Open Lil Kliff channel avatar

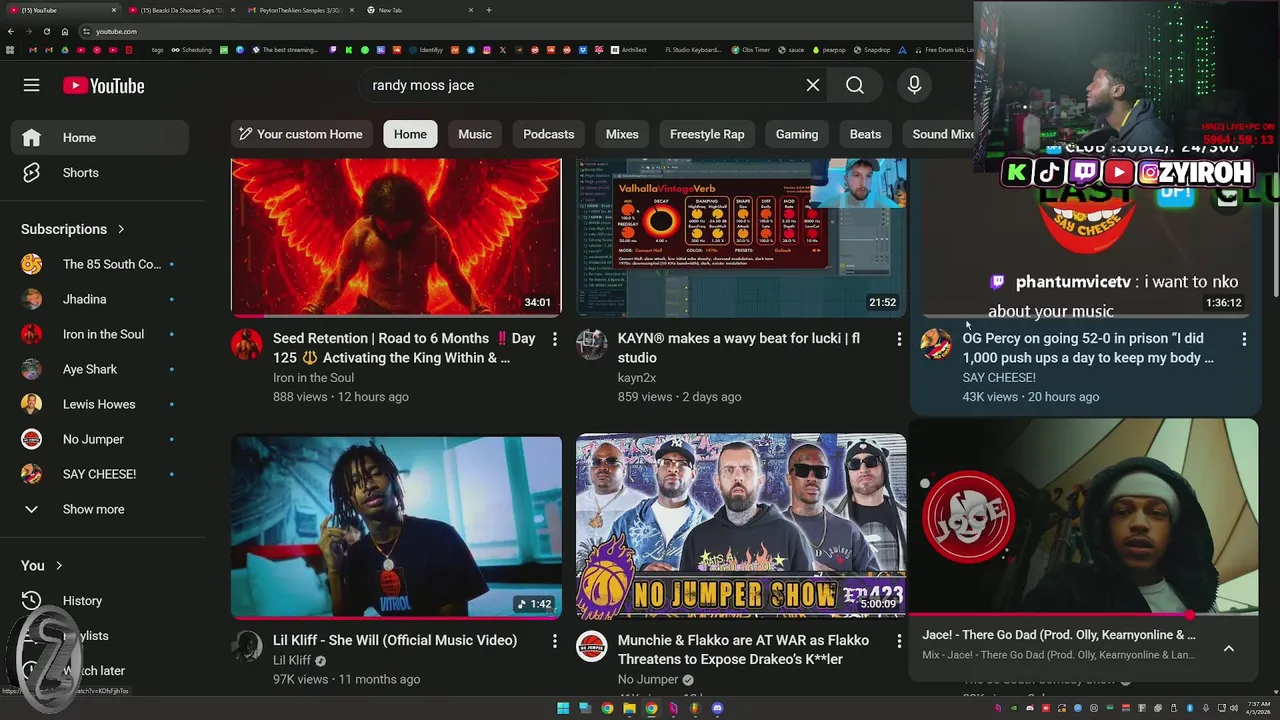point(247,647)
